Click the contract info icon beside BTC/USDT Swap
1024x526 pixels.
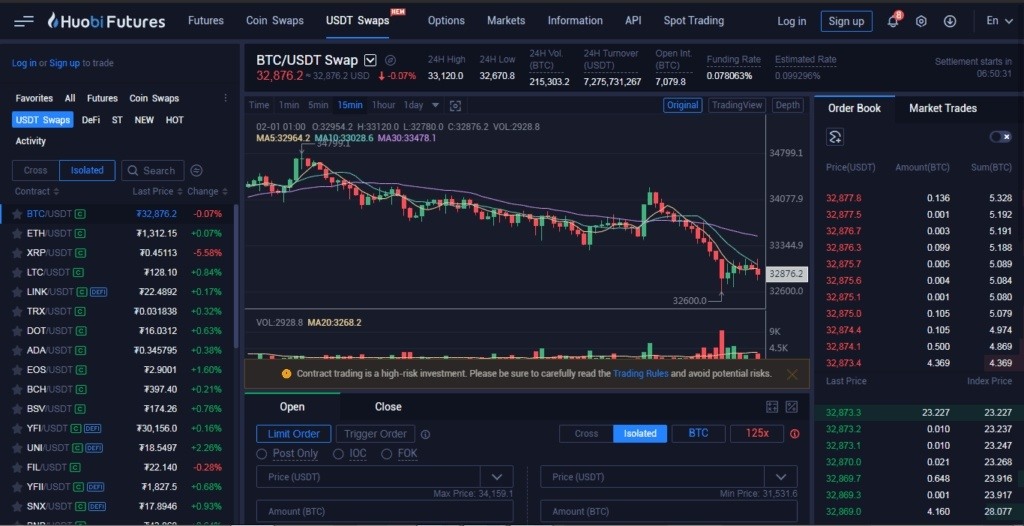[x=391, y=60]
